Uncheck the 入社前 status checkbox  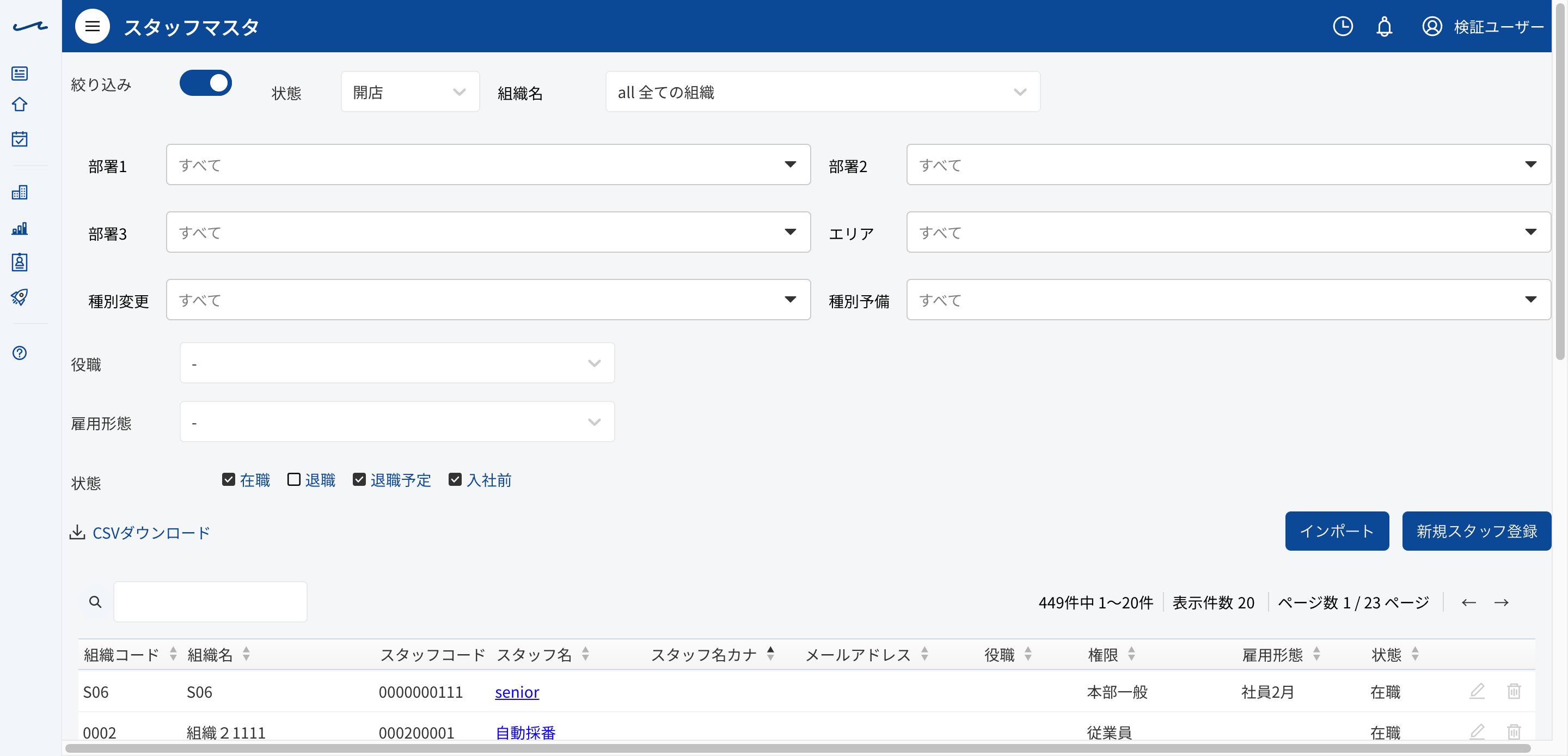point(455,479)
